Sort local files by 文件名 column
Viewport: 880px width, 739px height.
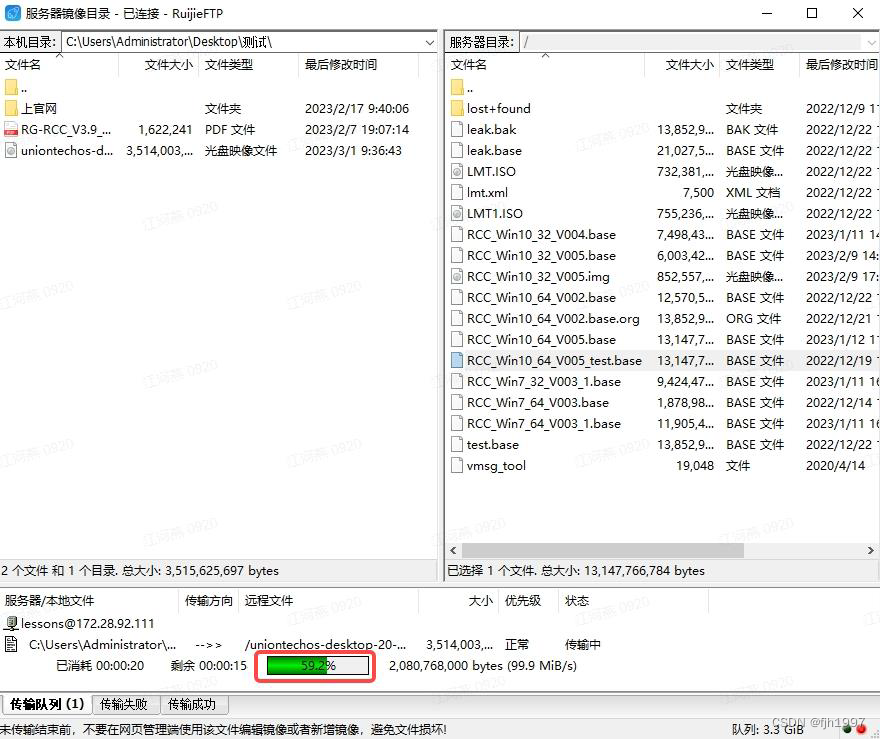tap(59, 65)
